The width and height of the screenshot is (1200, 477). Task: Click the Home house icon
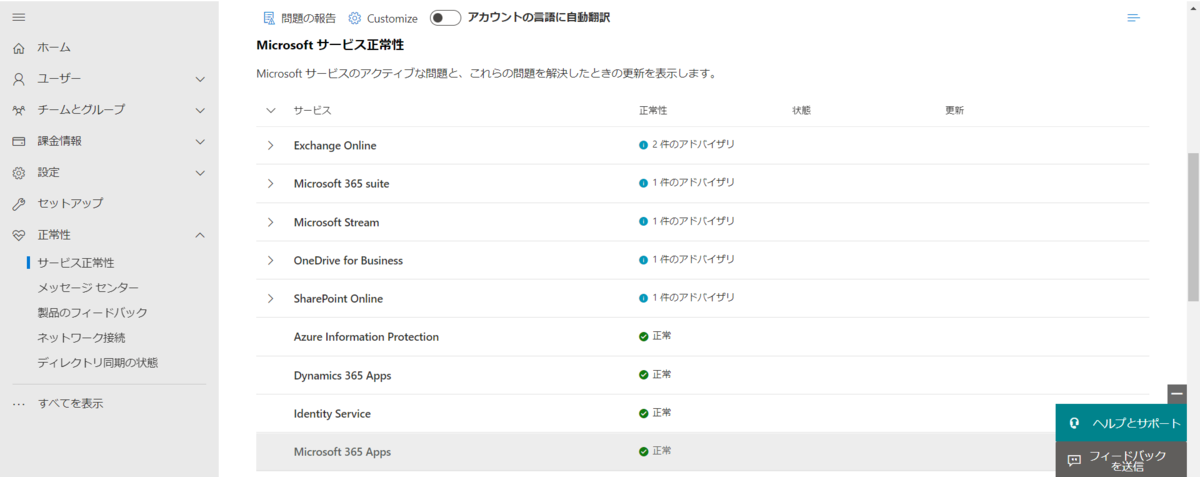[x=19, y=48]
